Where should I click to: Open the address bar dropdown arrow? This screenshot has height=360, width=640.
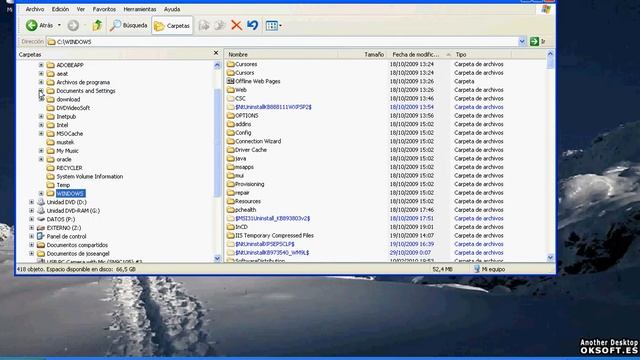point(522,41)
